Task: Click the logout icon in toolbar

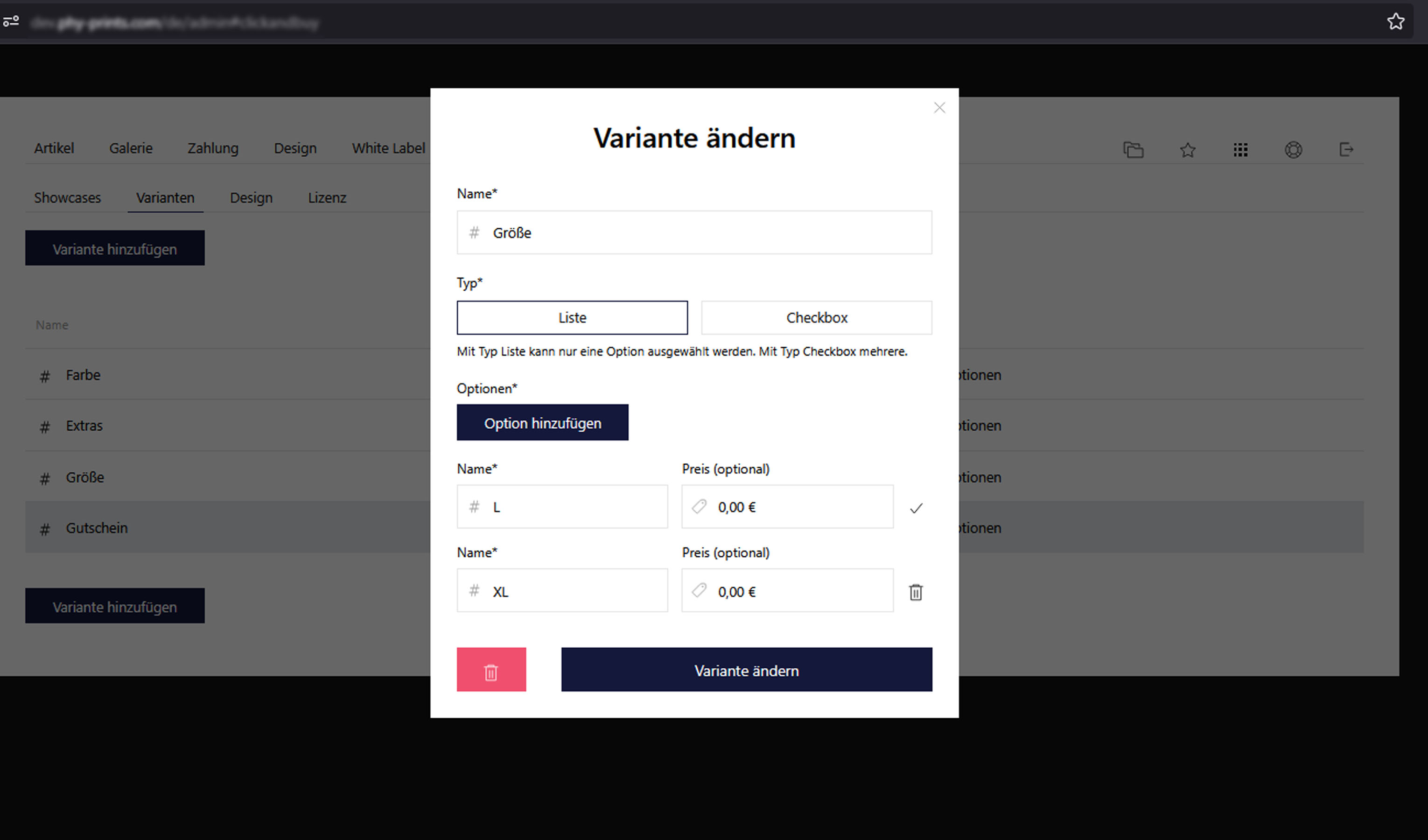Action: pyautogui.click(x=1346, y=150)
